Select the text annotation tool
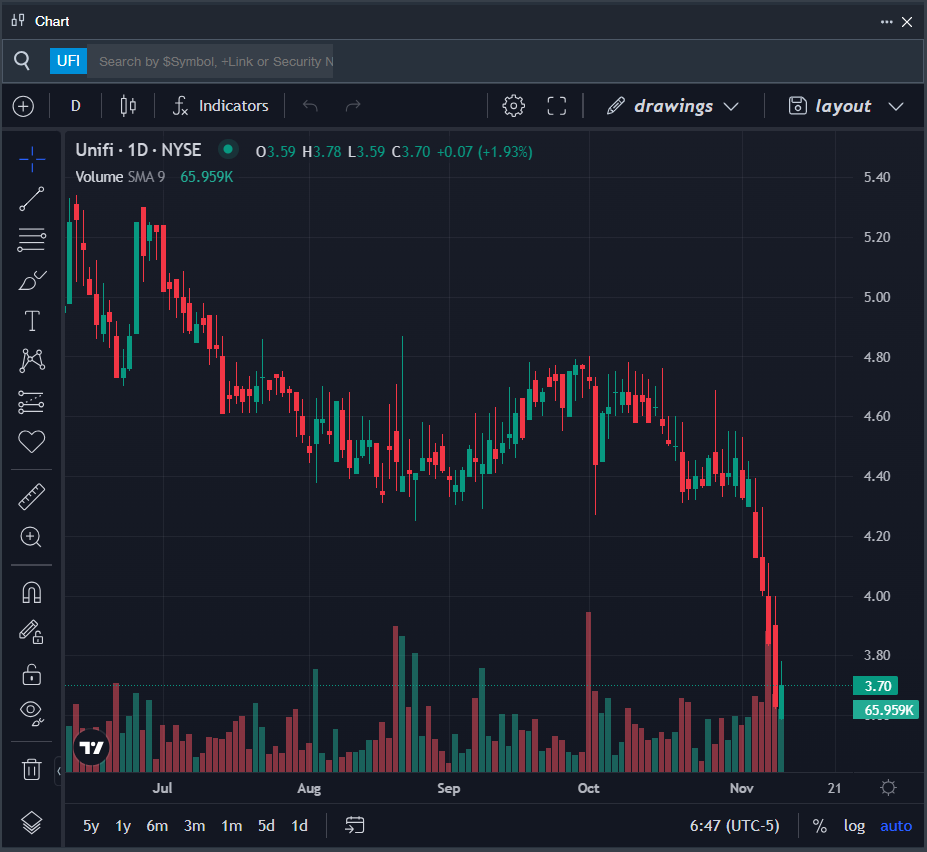The image size is (927, 852). [32, 321]
